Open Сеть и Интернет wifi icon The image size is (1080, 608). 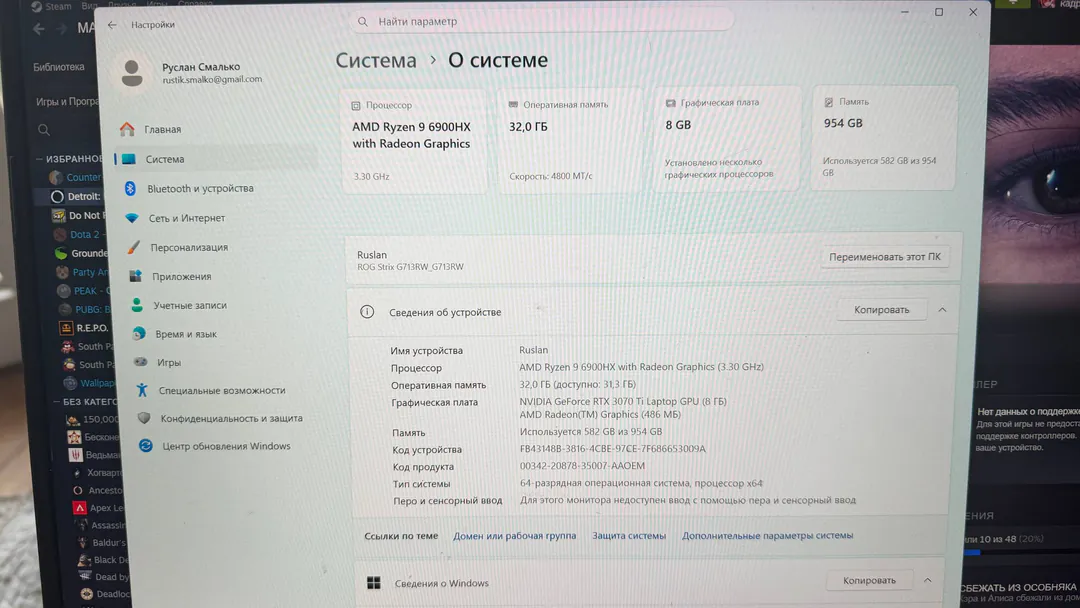[x=132, y=218]
